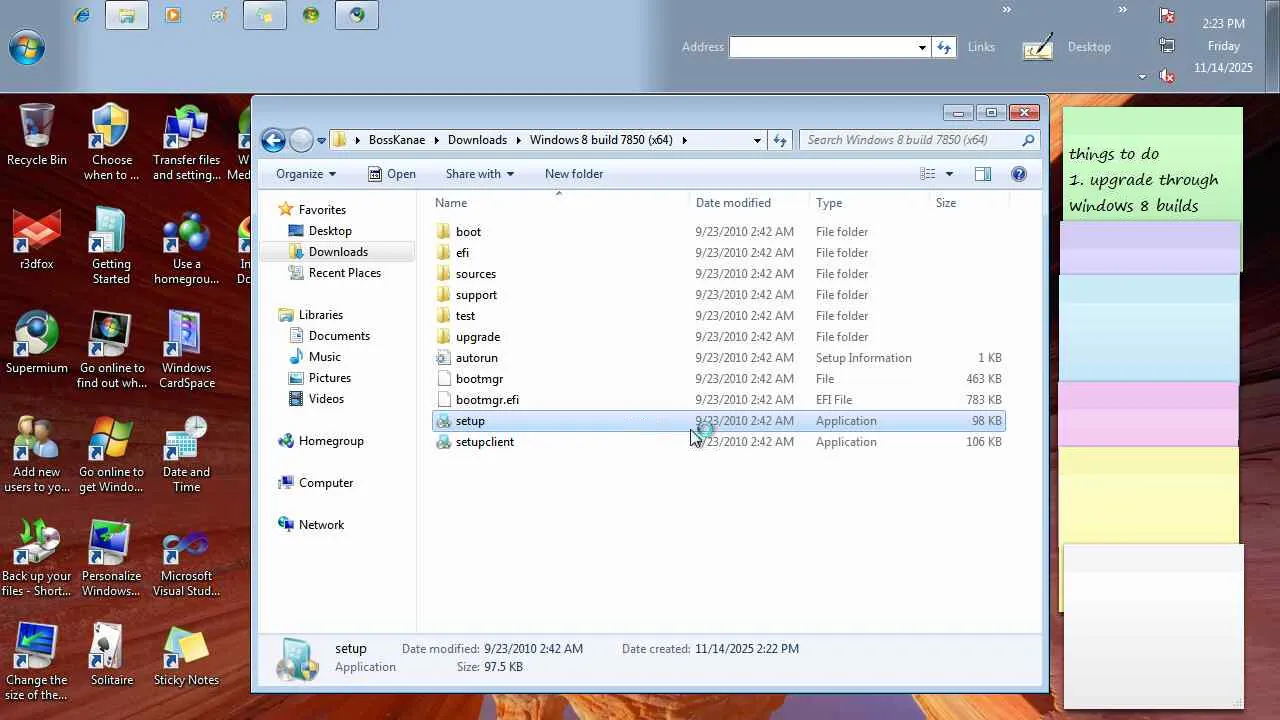This screenshot has height=720, width=1280.
Task: Select the Solitaire desktop icon
Action: coord(112,655)
